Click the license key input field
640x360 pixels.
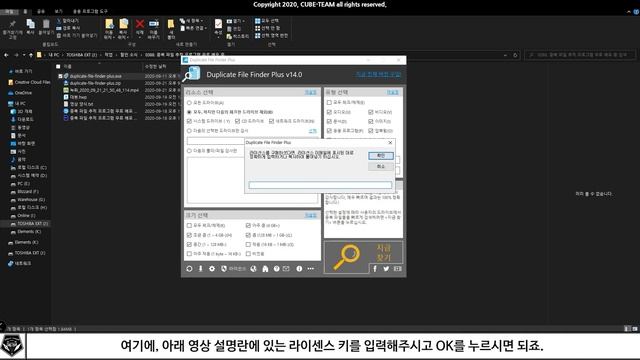[x=320, y=185]
